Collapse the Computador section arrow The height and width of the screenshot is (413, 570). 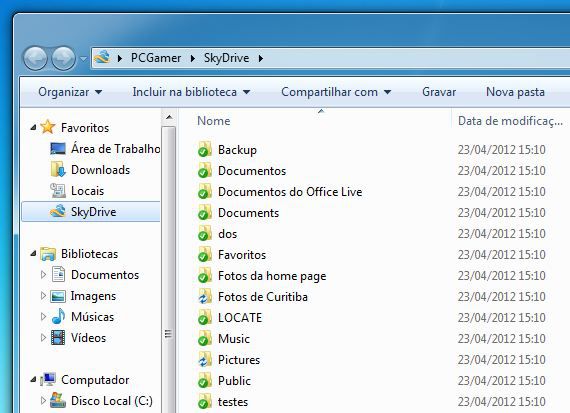coord(33,380)
